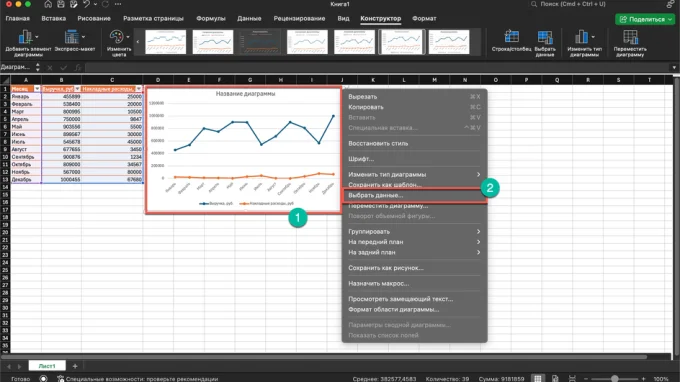Open the Данные ribbon tab
This screenshot has height=382, width=680.
pos(249,19)
